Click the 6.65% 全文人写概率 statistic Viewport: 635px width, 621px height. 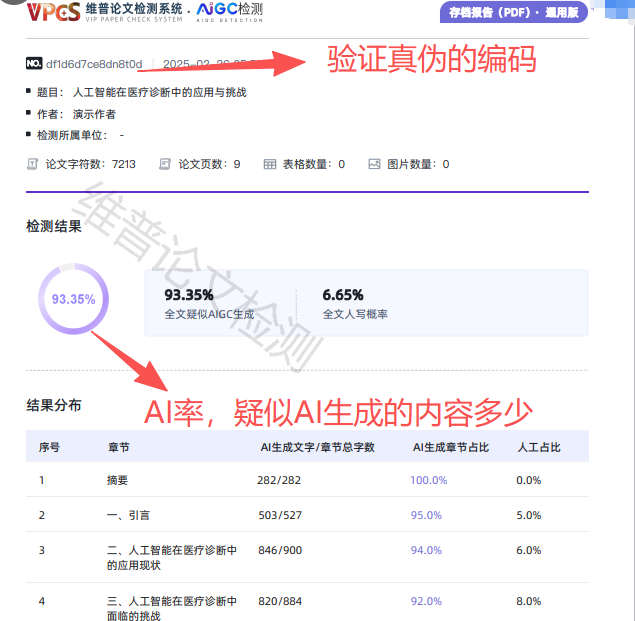(343, 295)
